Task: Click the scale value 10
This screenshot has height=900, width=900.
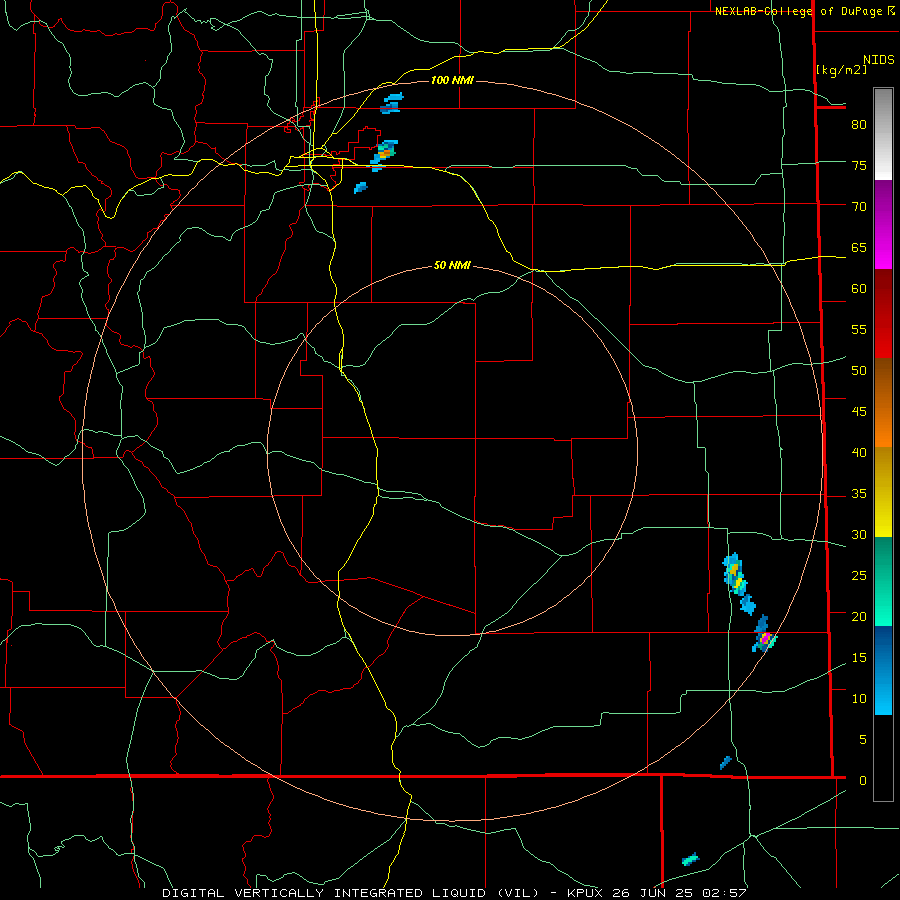Action: point(859,699)
